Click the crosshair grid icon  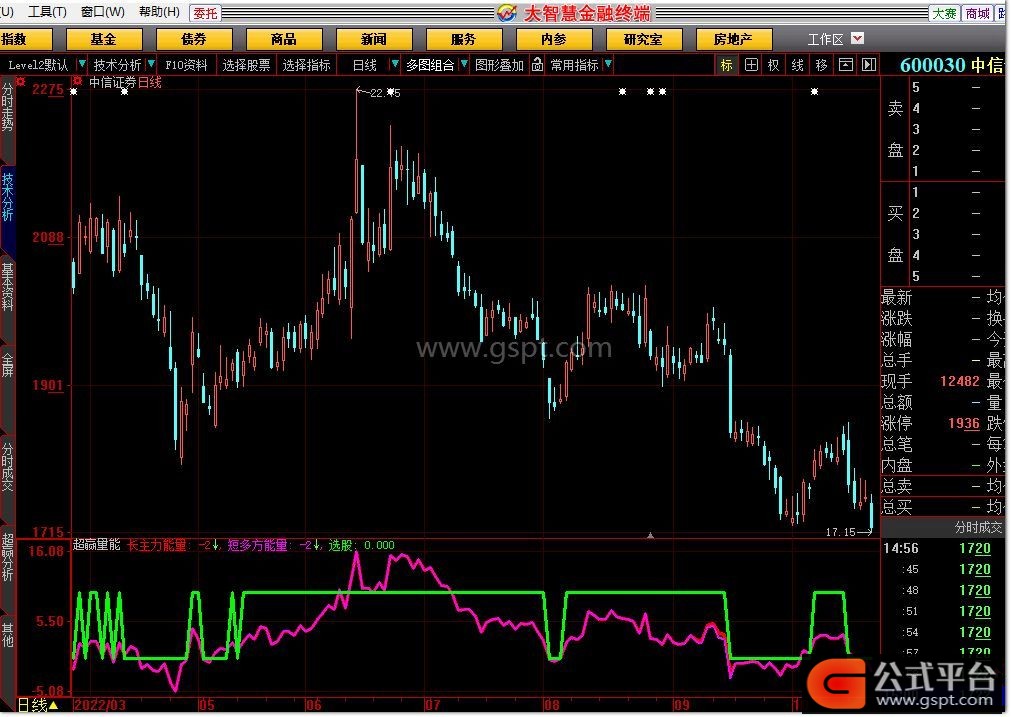[751, 65]
